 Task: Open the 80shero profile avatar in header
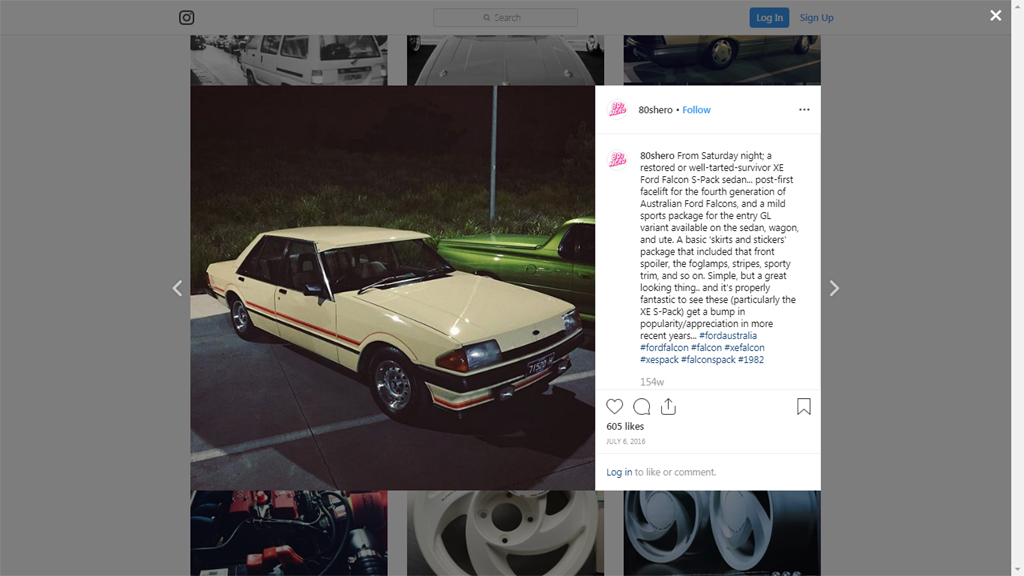(x=617, y=110)
